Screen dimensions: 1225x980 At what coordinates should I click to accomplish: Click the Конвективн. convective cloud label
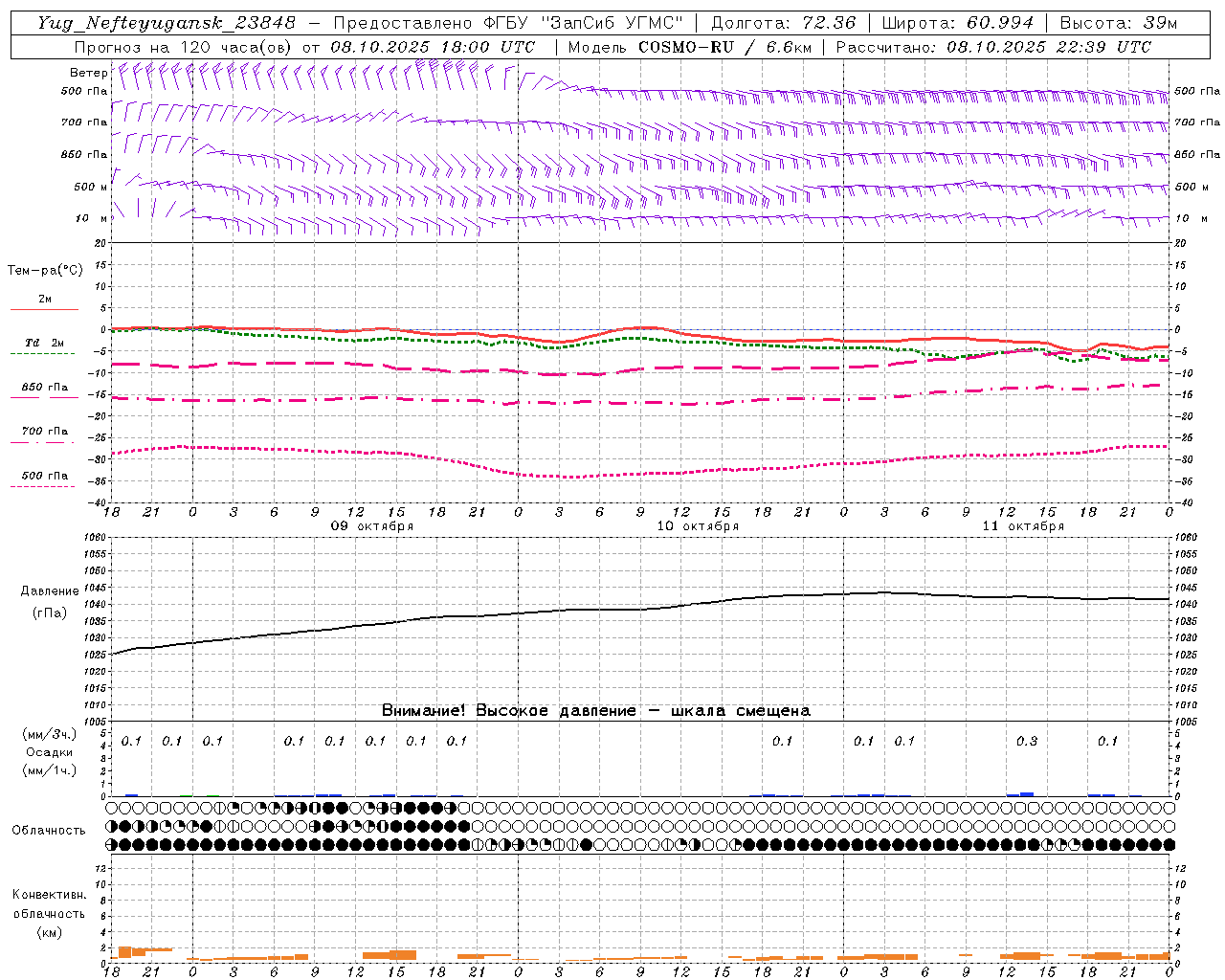pyautogui.click(x=49, y=895)
